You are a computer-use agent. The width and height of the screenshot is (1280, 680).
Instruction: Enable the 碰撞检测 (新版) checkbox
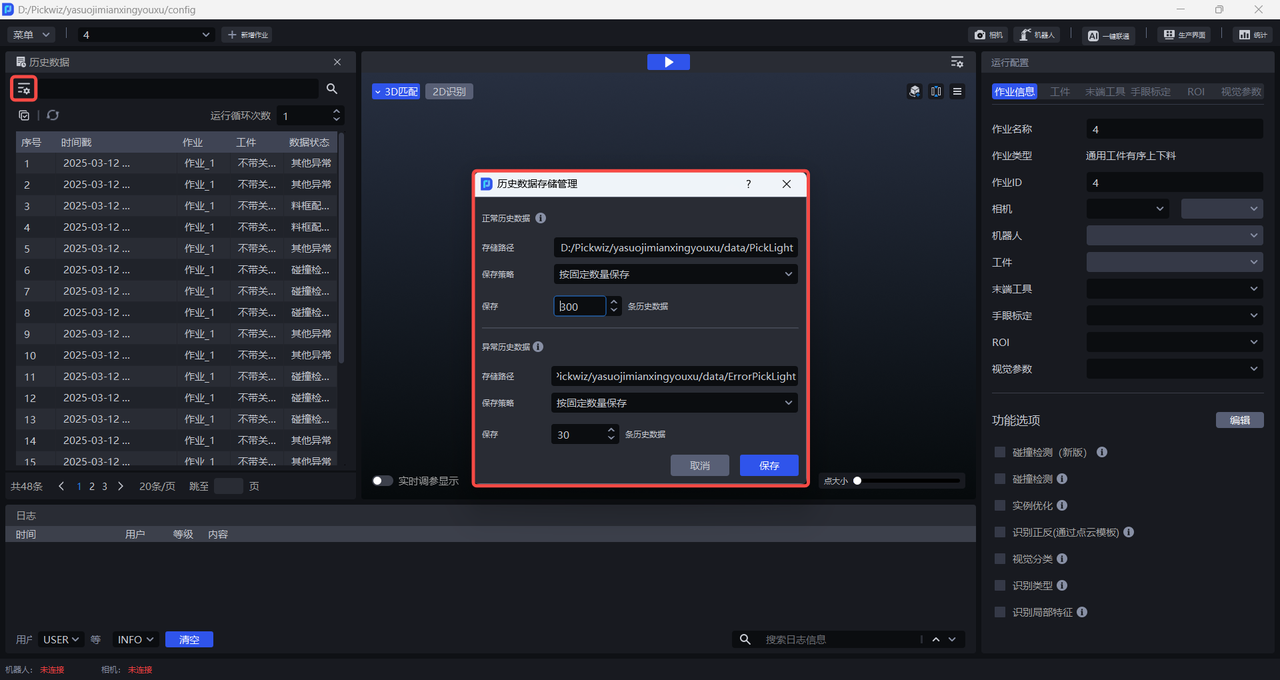(x=1000, y=452)
